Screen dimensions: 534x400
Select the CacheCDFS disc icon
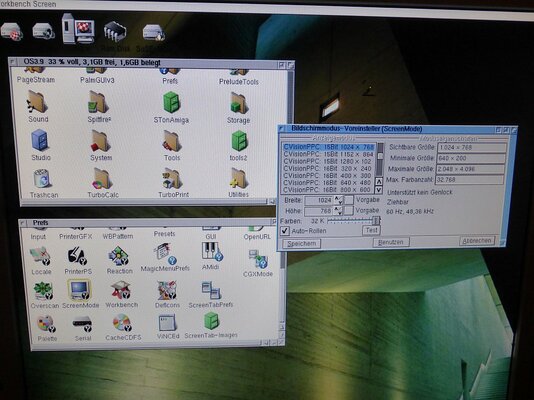point(122,323)
